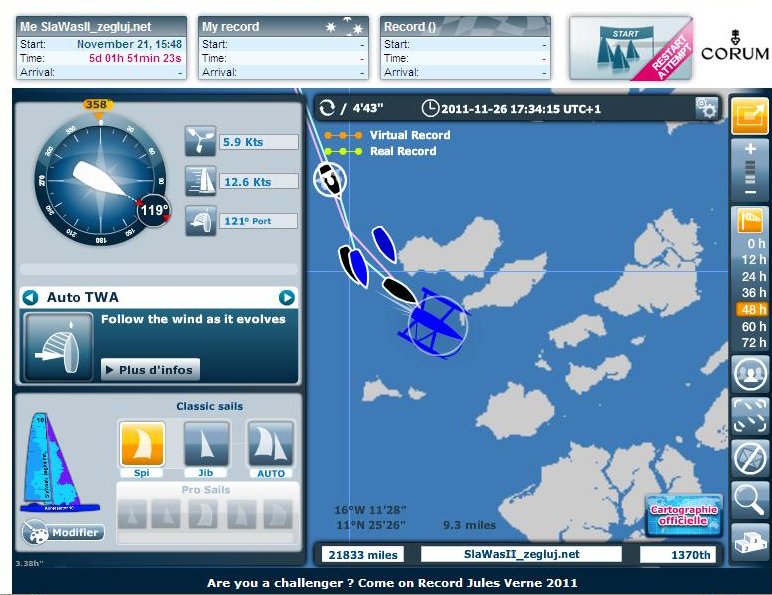772x595 pixels.
Task: Open map settings gear icon
Action: [x=707, y=108]
